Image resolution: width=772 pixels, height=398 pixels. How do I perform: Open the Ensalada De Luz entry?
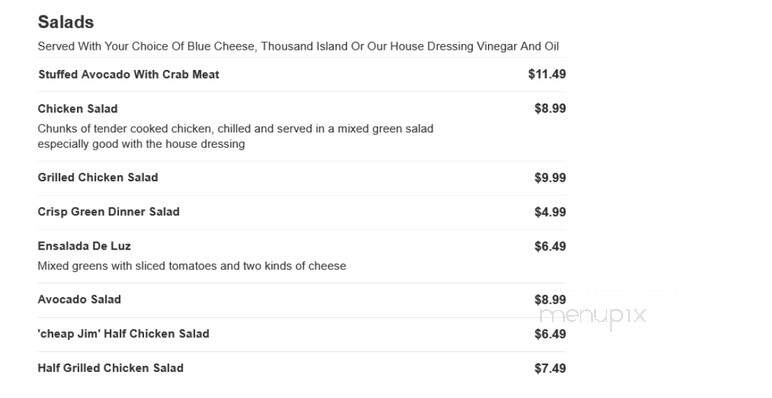(84, 246)
